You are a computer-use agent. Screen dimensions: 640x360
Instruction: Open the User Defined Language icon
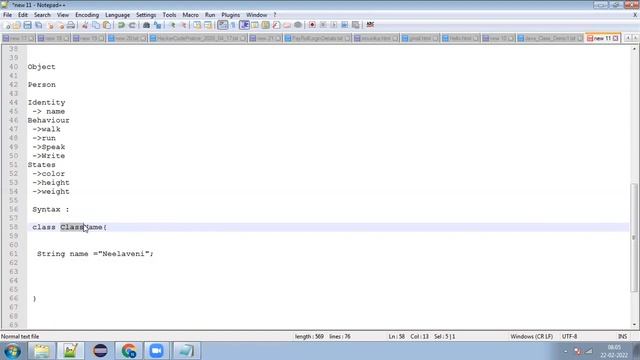(255, 25)
